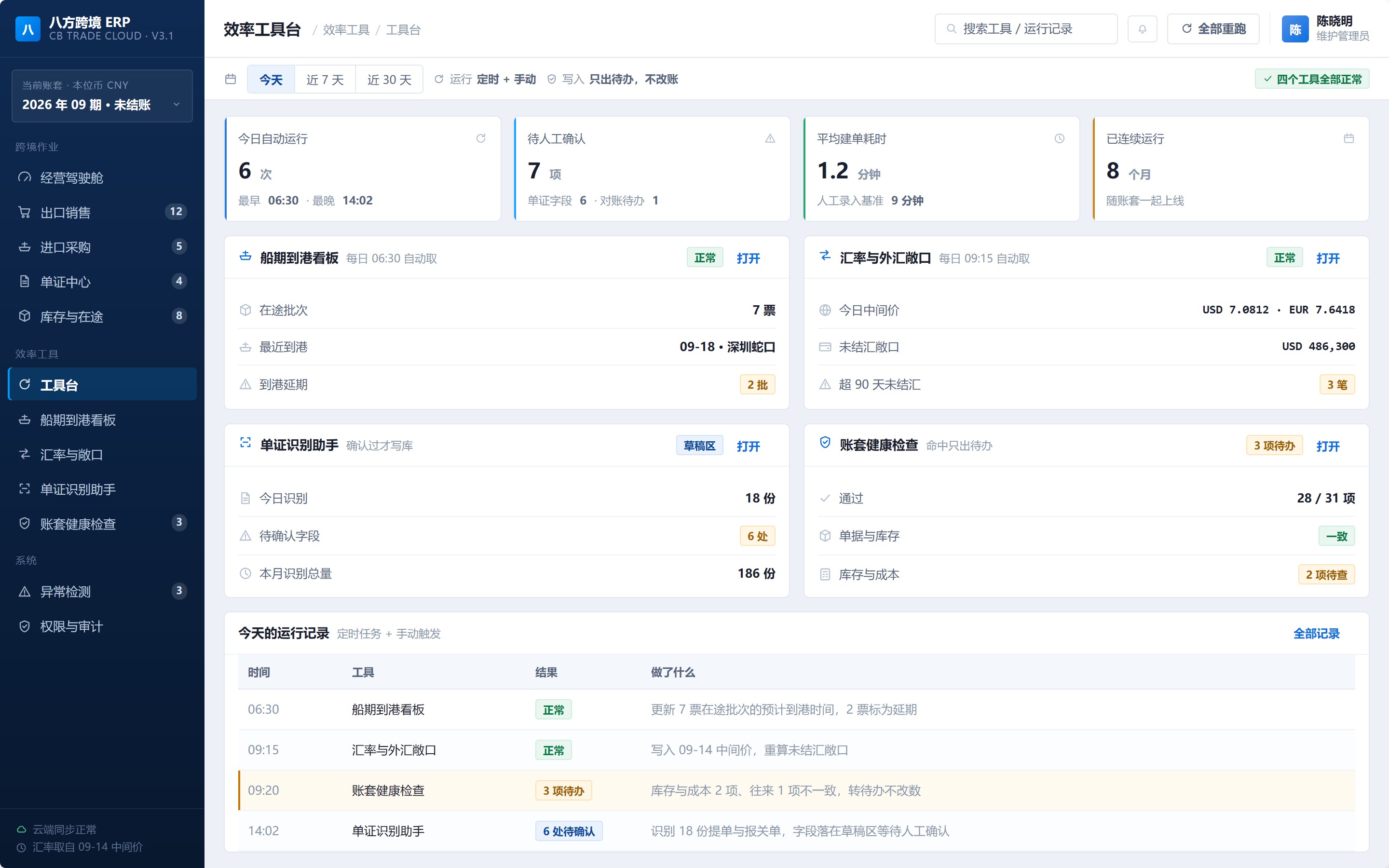Click 陈 user avatar
Image resolution: width=1389 pixels, height=868 pixels.
click(x=1295, y=29)
